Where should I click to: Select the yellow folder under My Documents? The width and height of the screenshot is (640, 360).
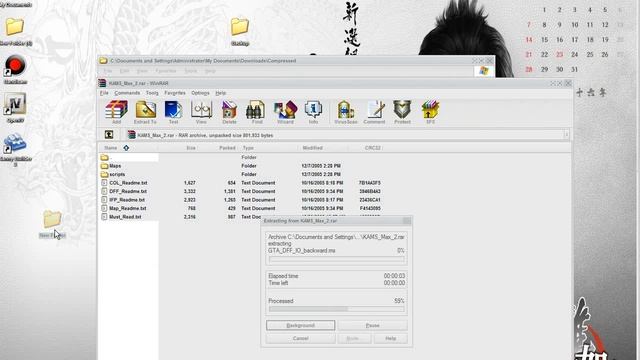click(15, 27)
